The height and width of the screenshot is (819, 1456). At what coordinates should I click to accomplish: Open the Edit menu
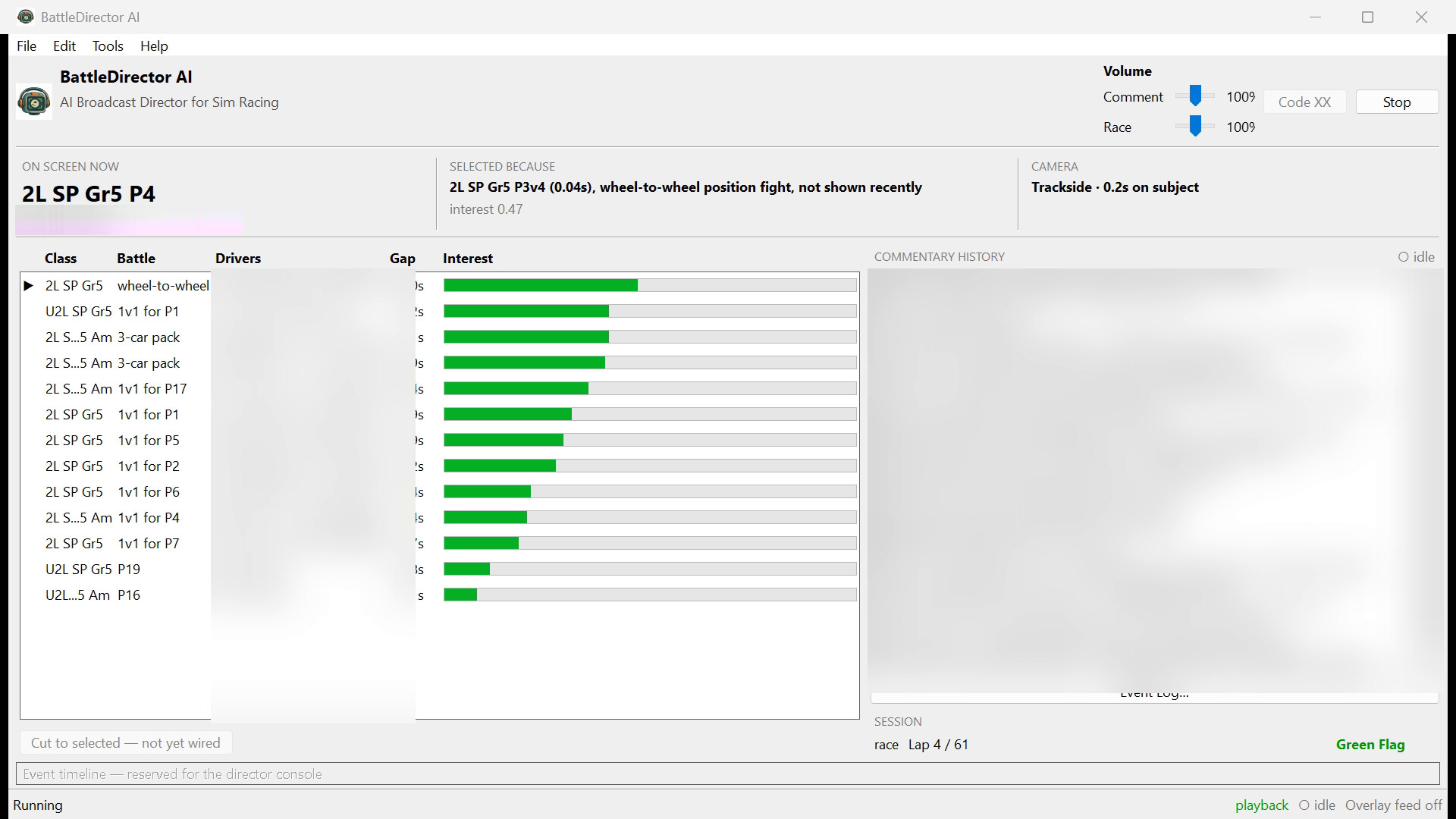tap(64, 46)
